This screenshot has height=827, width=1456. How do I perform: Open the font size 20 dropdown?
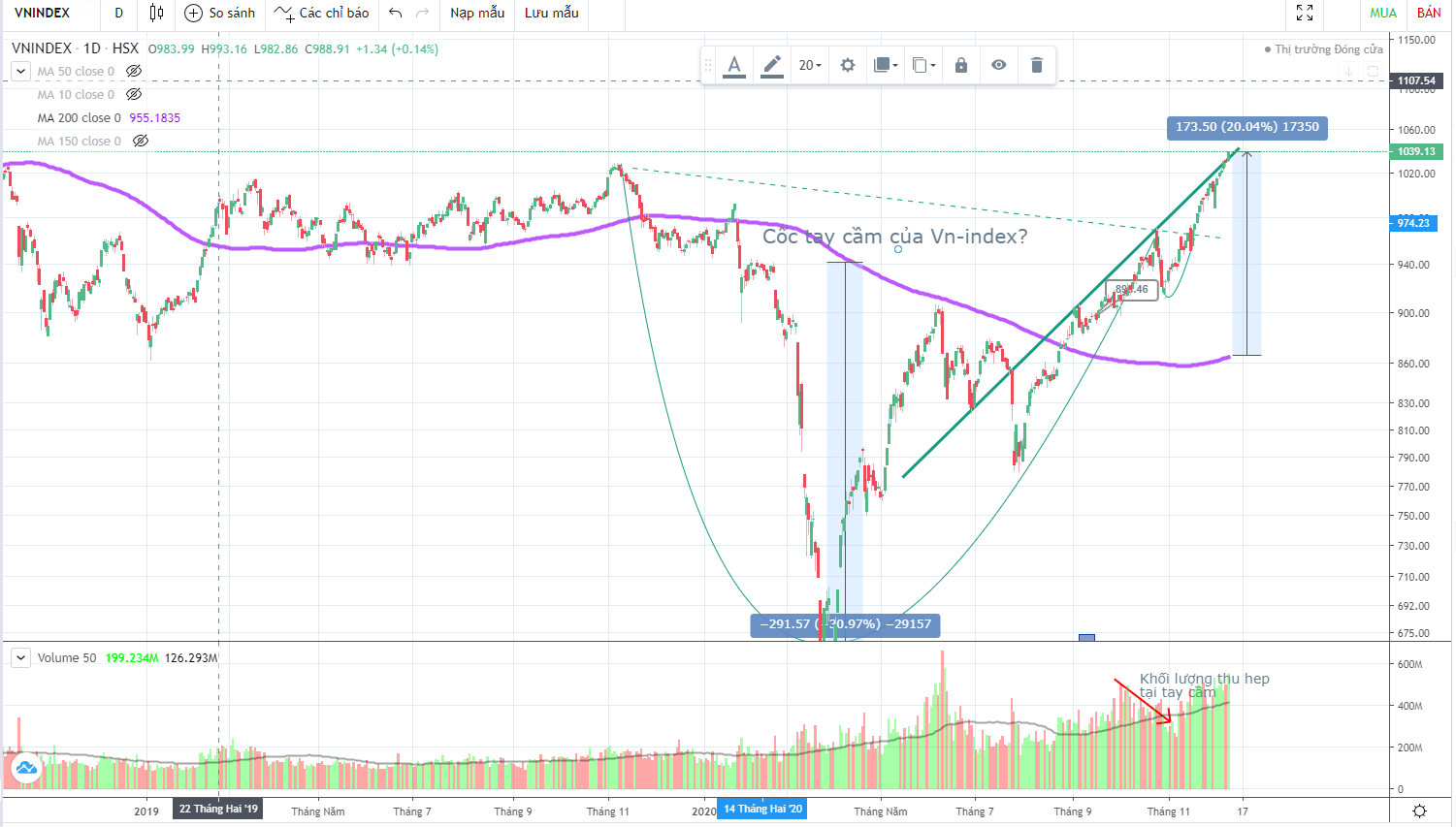[809, 65]
